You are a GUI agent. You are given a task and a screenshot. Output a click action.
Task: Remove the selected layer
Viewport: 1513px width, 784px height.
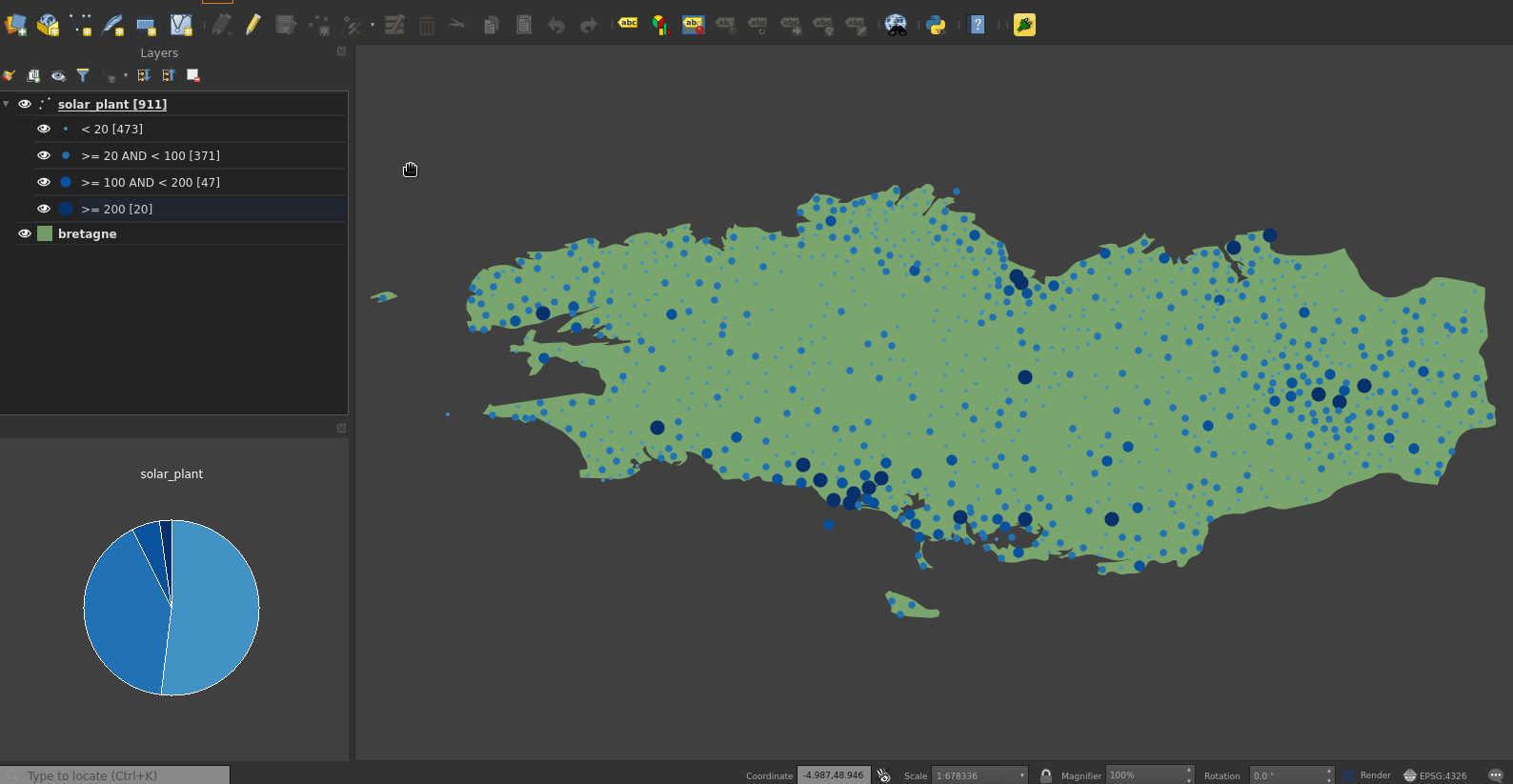pyautogui.click(x=193, y=75)
